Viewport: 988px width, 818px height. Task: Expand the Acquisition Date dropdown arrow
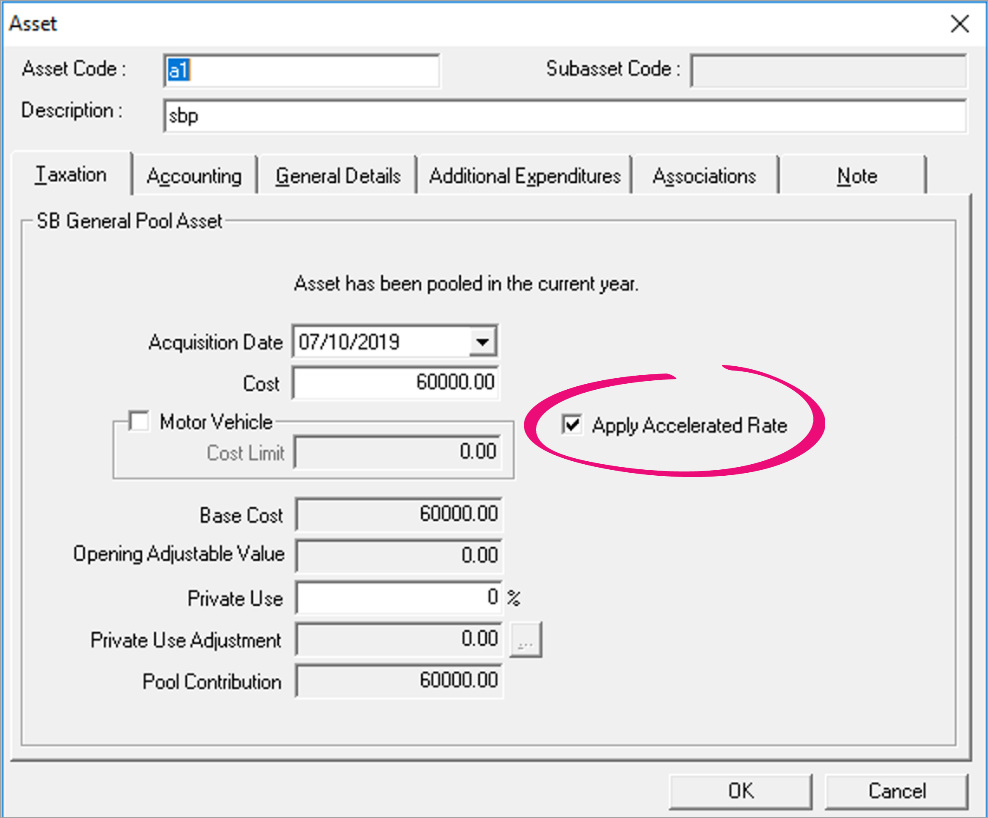click(483, 342)
